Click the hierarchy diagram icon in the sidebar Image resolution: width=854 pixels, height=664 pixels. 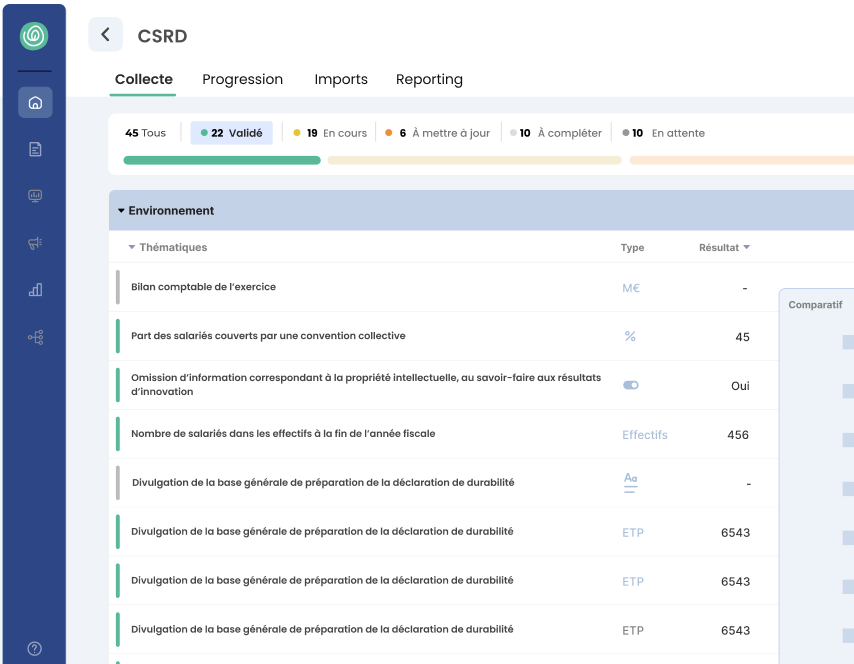[x=35, y=337]
